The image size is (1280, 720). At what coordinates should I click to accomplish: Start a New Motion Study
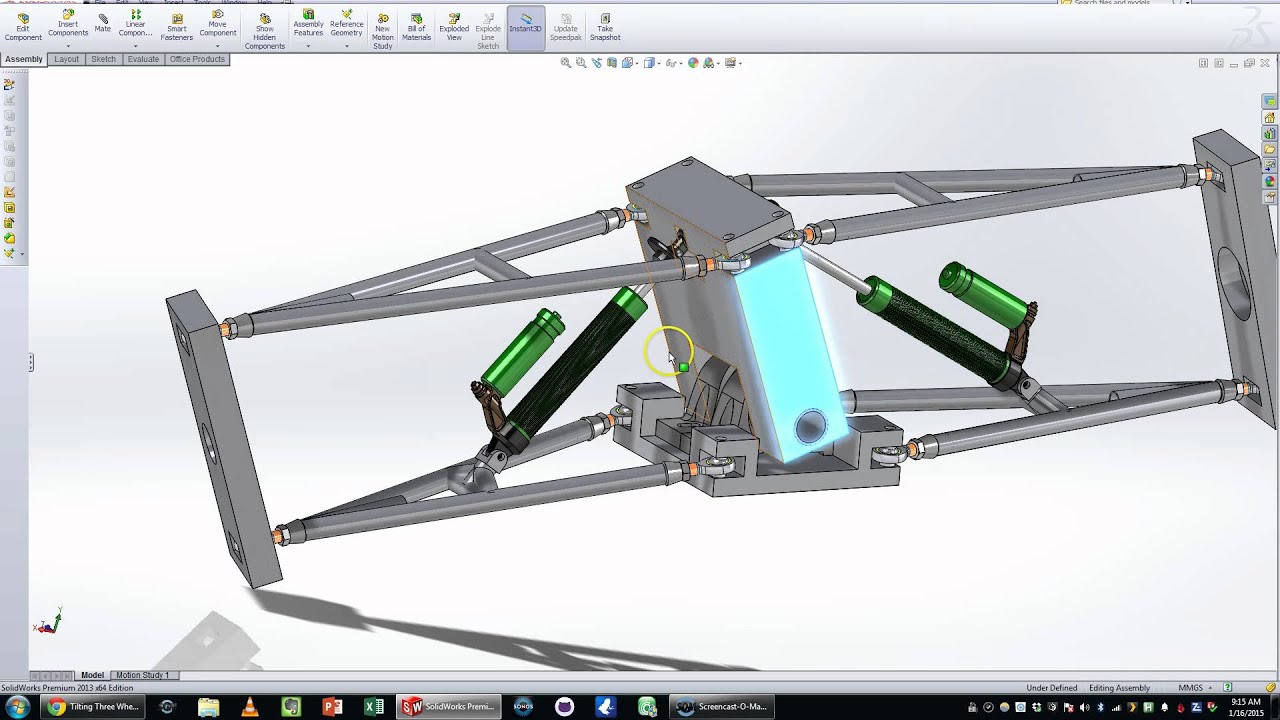point(383,31)
